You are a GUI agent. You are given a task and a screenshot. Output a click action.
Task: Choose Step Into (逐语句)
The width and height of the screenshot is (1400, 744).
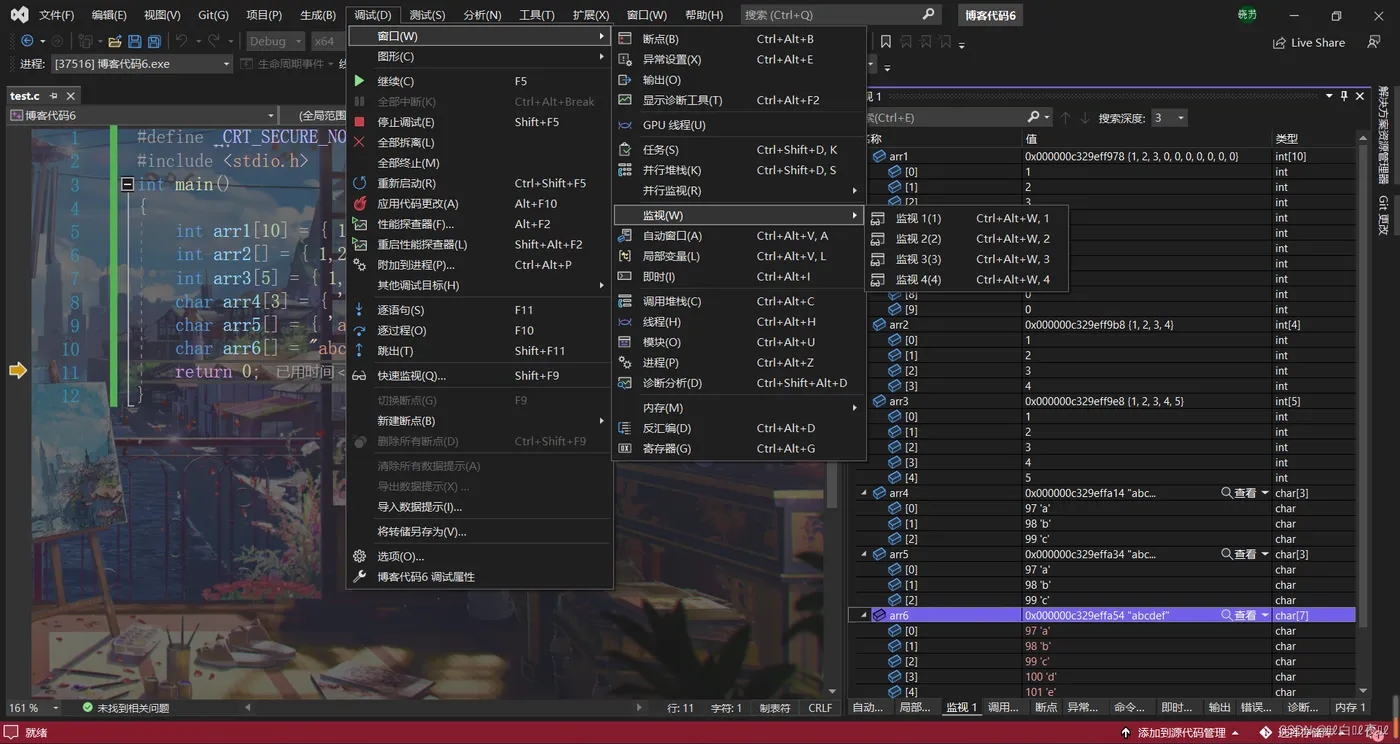click(400, 310)
